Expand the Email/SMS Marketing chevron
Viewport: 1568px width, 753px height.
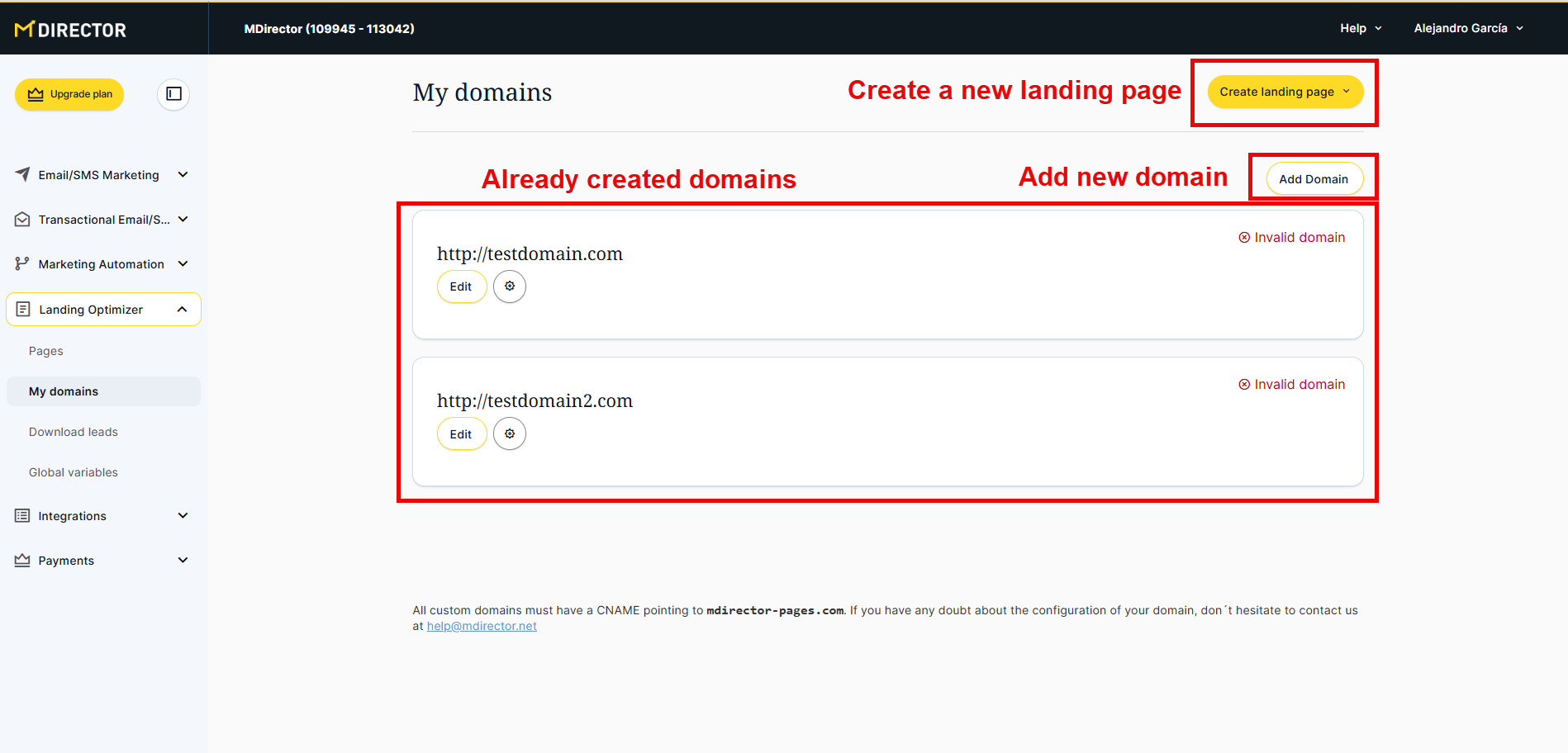pos(183,174)
